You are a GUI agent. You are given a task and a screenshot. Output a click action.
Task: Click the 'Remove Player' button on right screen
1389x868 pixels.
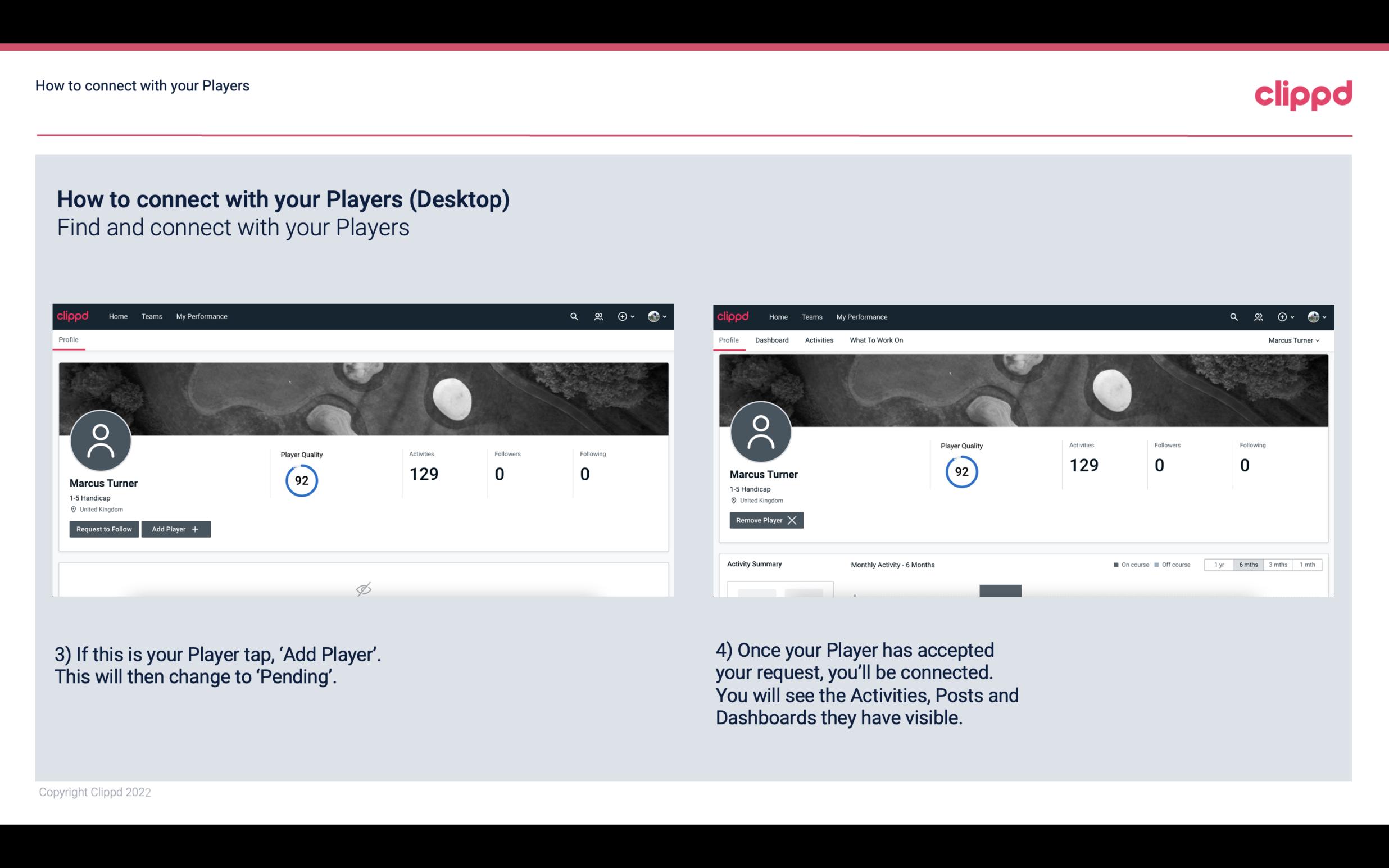tap(766, 520)
